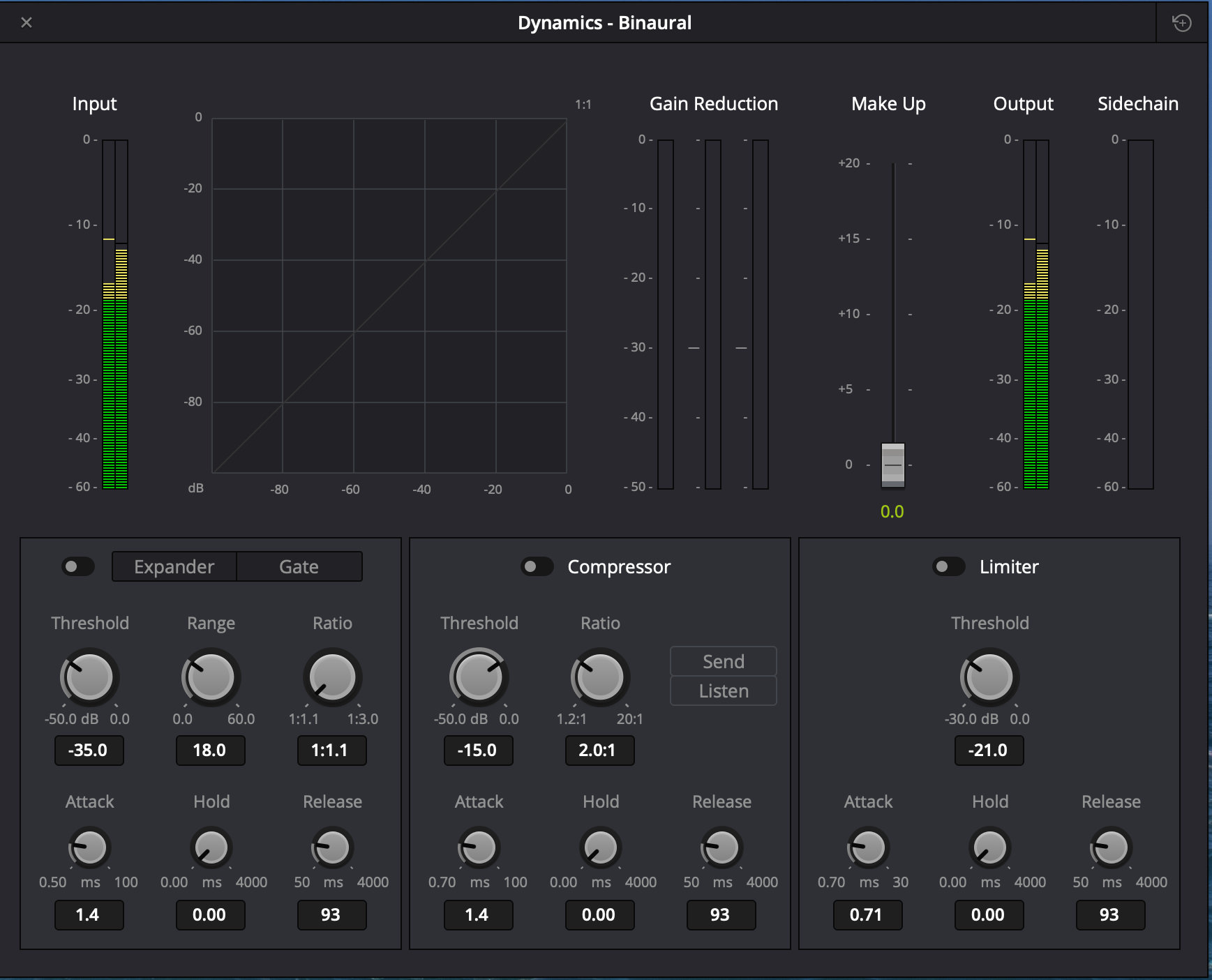Enable the Expander/Gate section toggle
The image size is (1212, 980).
78,566
